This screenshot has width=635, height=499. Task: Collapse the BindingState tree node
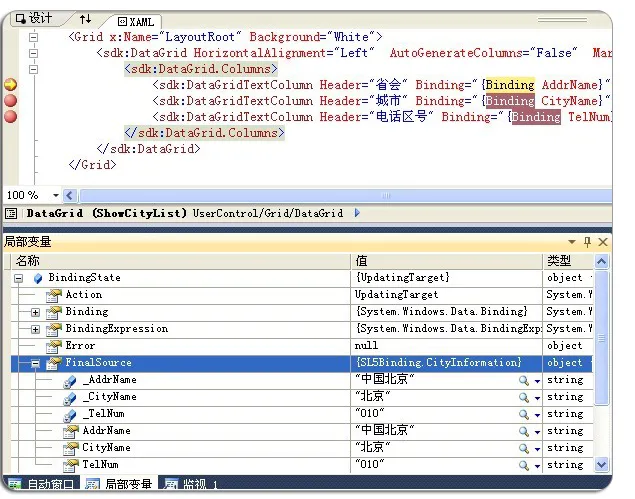19,278
